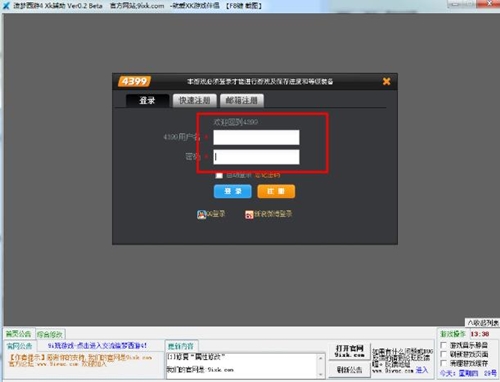
Task: Open the first tab on the bottom-left panel
Action: [19, 334]
